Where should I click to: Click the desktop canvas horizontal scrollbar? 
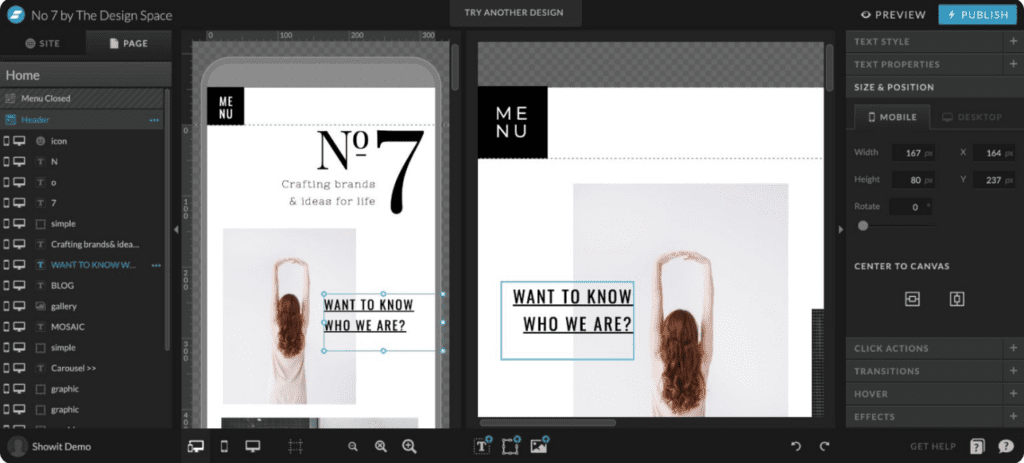click(547, 423)
